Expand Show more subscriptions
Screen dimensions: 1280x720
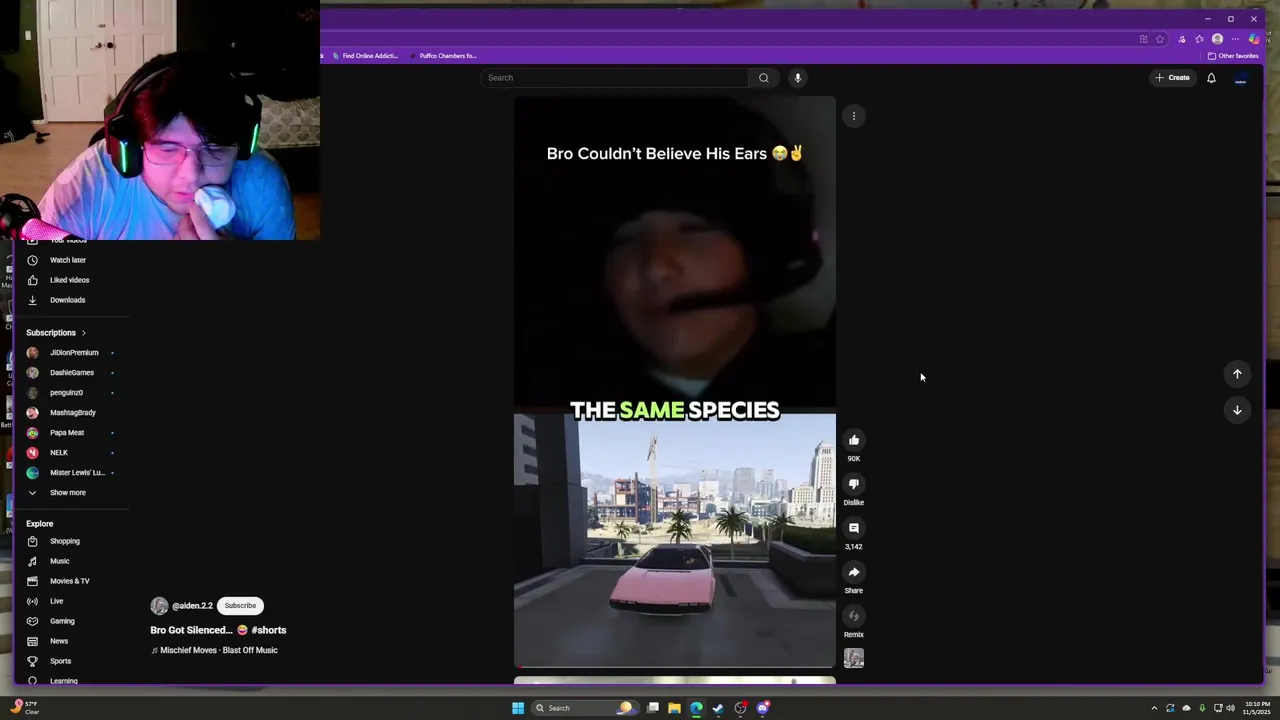point(68,493)
